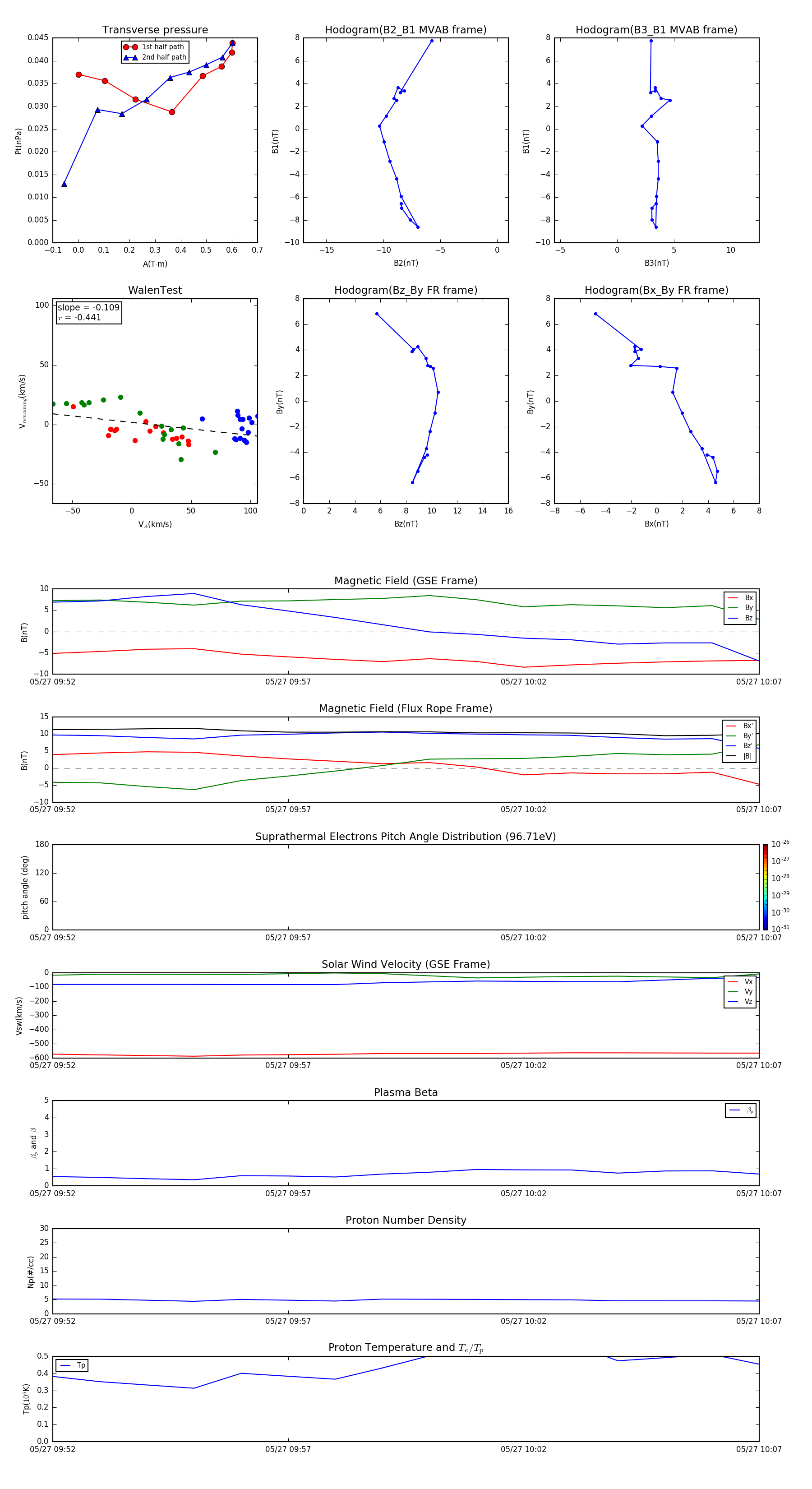Click the 'Hodogram(Bz_By FR frame)' title
This screenshot has width=812, height=1489.
[x=406, y=290]
